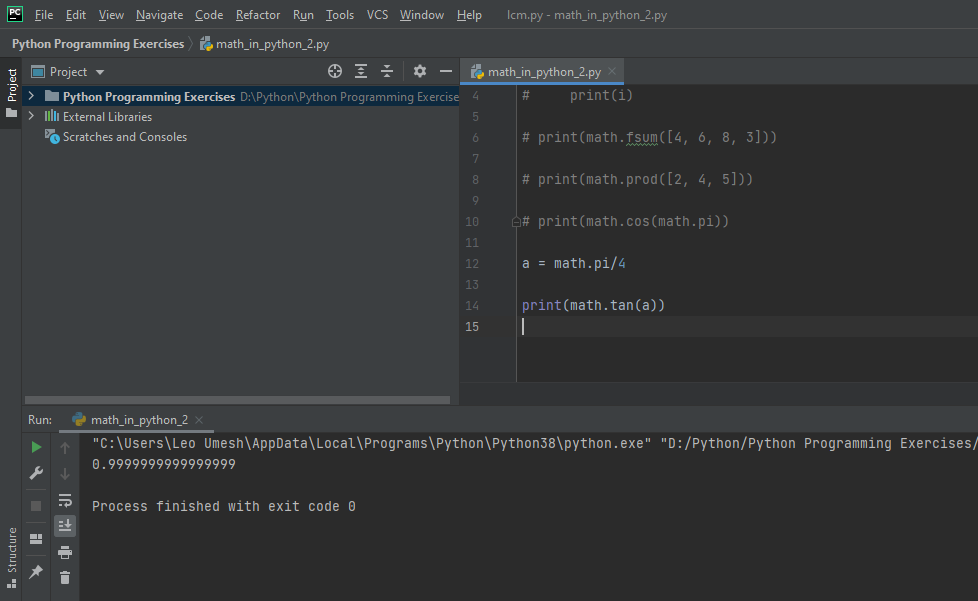Image resolution: width=978 pixels, height=601 pixels.
Task: Move up the stack trace arrow
Action: (65, 447)
